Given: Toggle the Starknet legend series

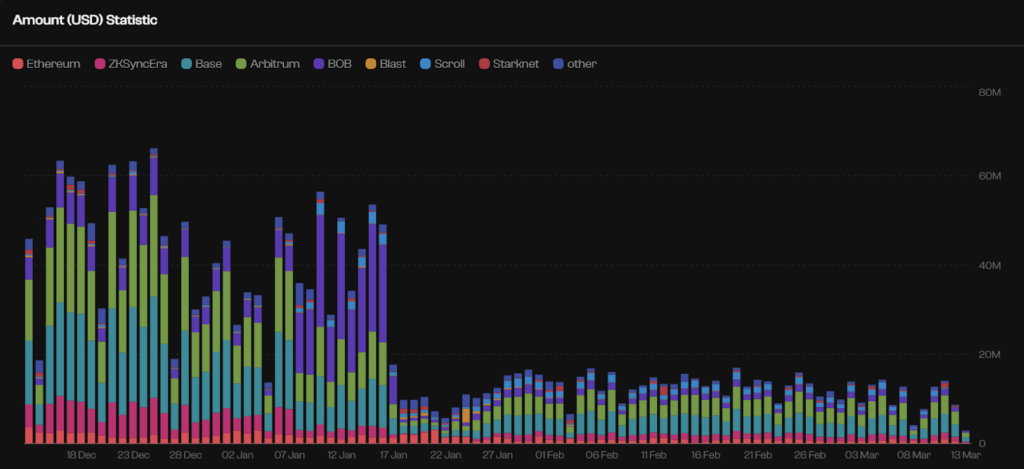Looking at the screenshot, I should [509, 64].
